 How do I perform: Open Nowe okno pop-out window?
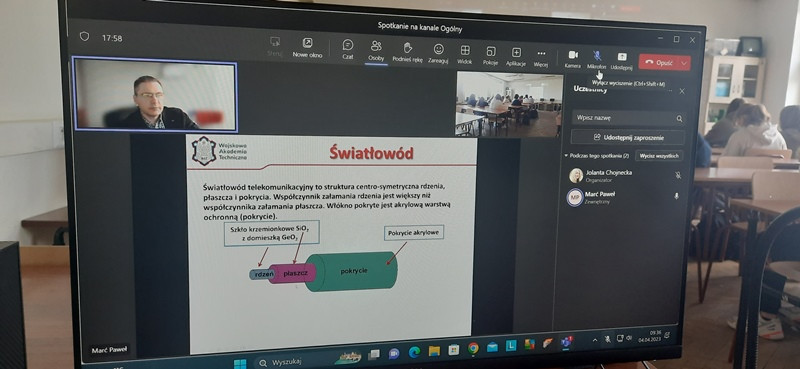pyautogui.click(x=307, y=48)
